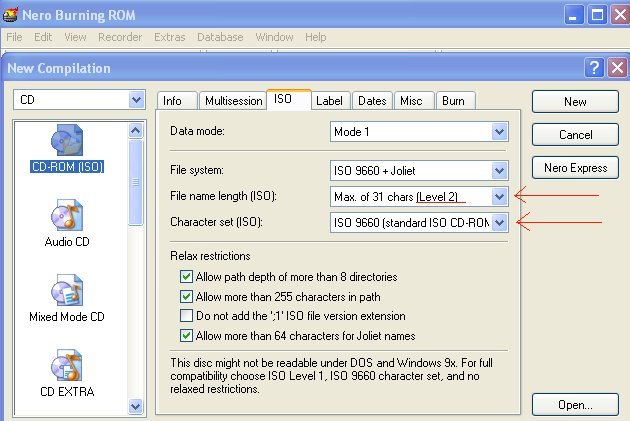Click the Nero Burning ROM title bar icon
The width and height of the screenshot is (630, 421).
[x=10, y=15]
